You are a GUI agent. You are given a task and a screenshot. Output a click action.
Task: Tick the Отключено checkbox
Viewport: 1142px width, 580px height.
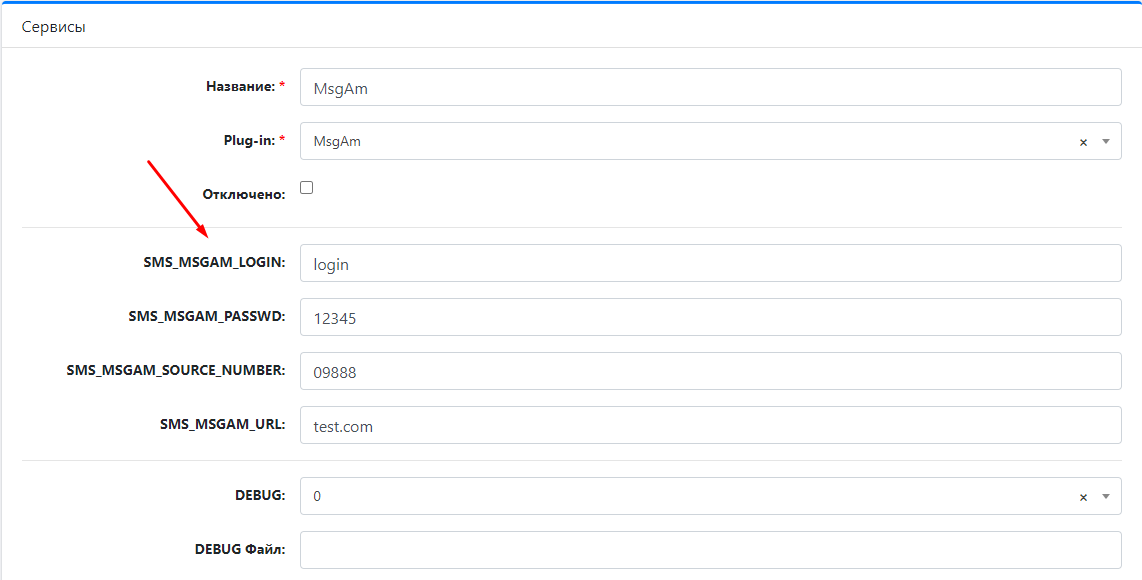[x=307, y=187]
